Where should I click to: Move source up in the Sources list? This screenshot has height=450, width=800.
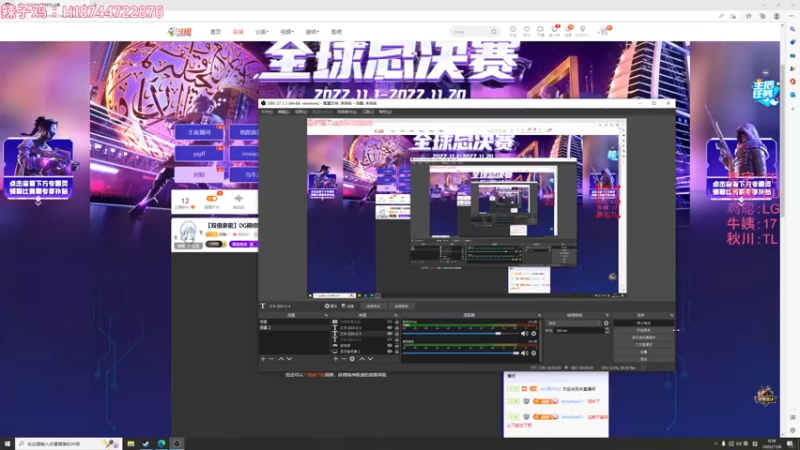point(362,359)
